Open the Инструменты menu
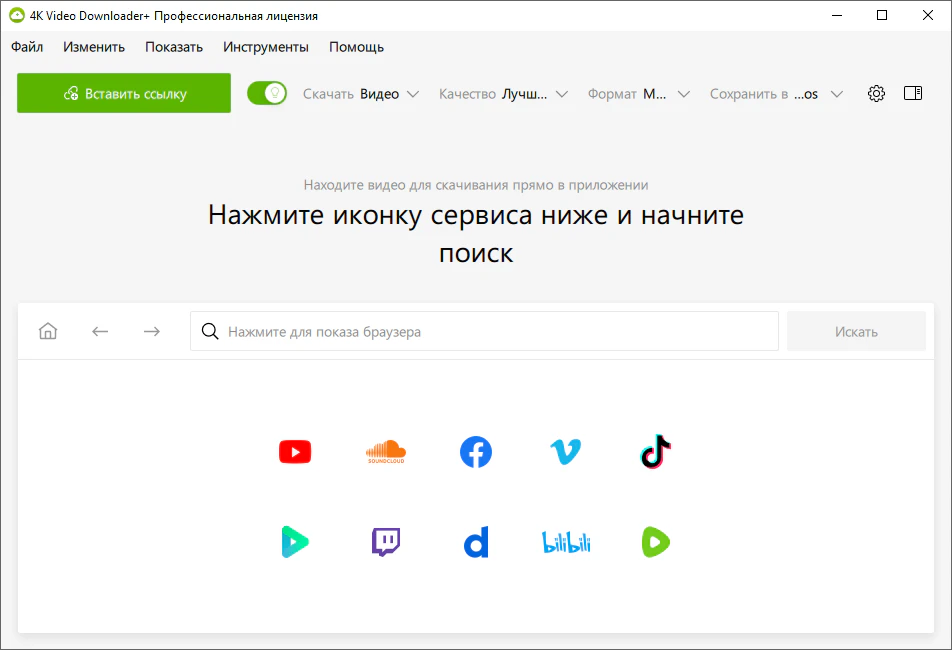952x650 pixels. click(x=266, y=46)
